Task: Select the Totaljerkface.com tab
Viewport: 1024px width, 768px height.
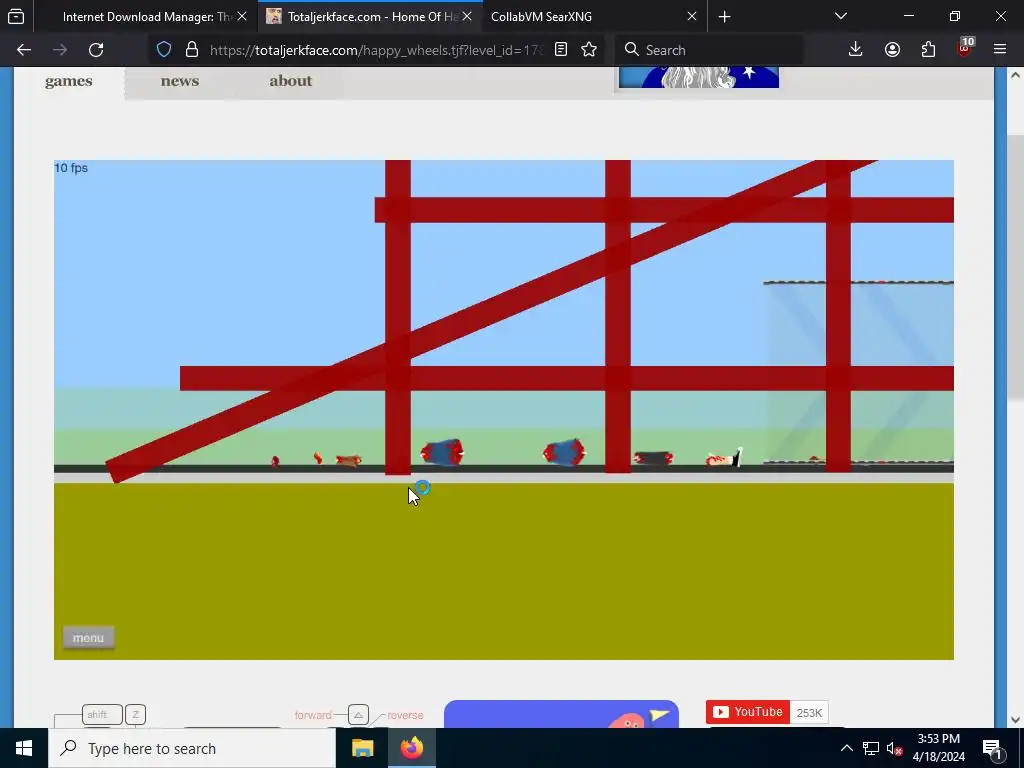Action: (370, 16)
